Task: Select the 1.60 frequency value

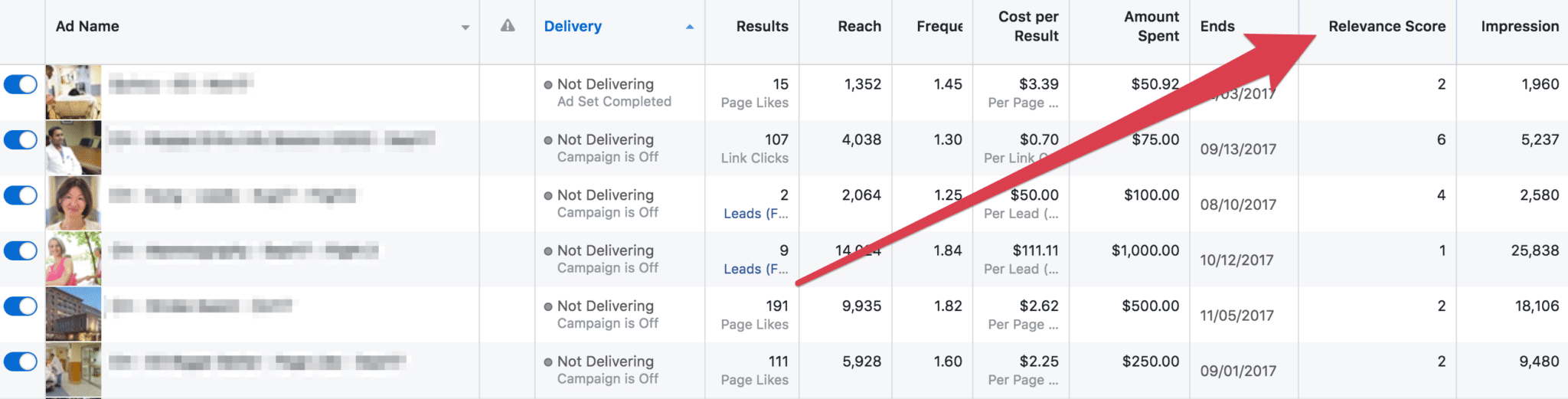Action: (947, 361)
